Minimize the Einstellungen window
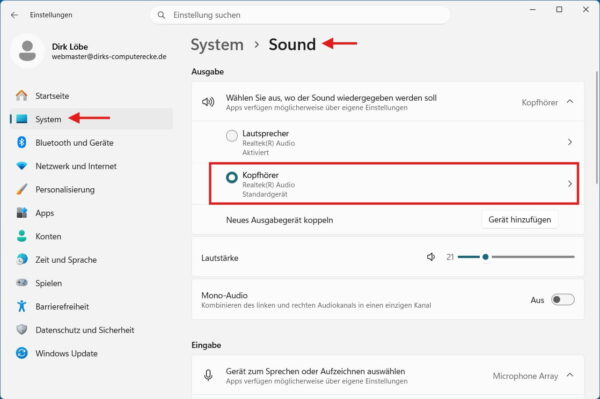 532,10
